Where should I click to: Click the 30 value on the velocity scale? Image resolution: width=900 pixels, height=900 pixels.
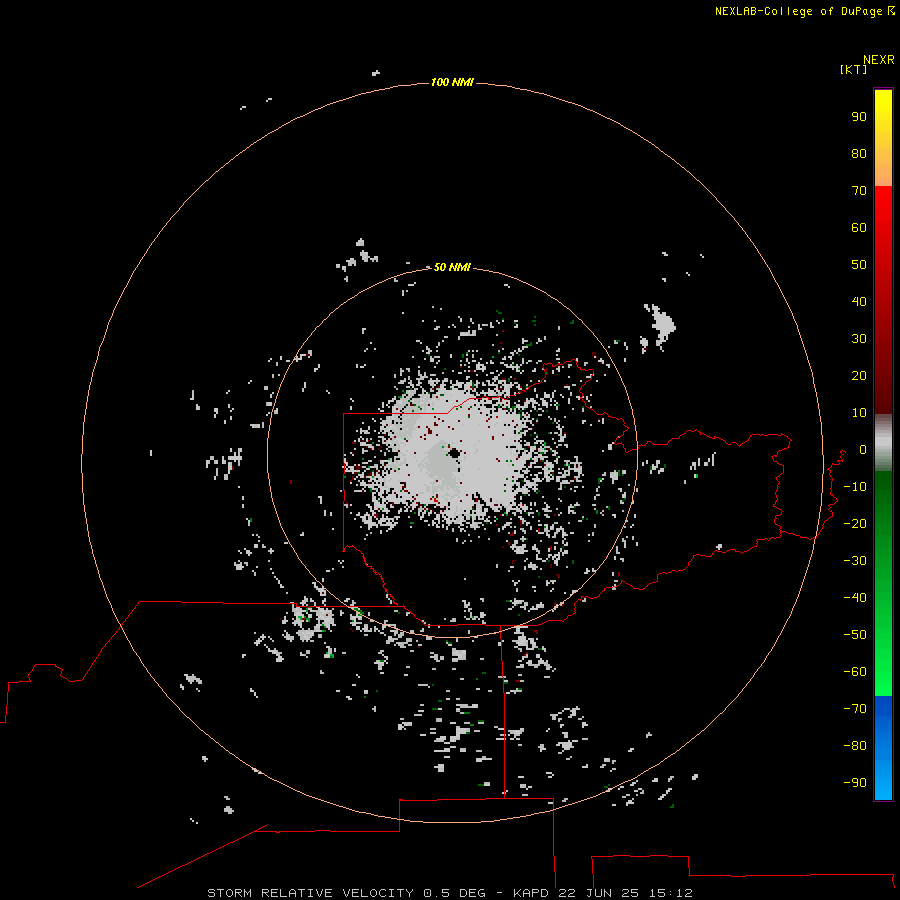pos(859,339)
